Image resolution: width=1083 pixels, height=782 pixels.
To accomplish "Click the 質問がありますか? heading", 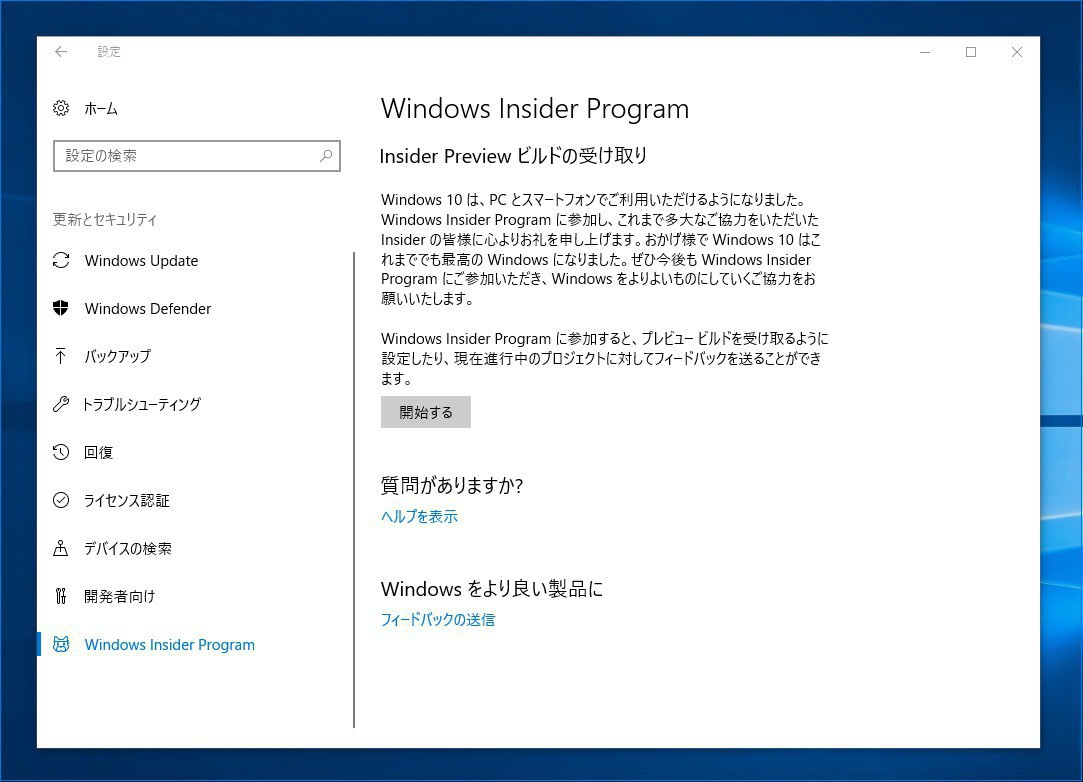I will click(x=452, y=486).
